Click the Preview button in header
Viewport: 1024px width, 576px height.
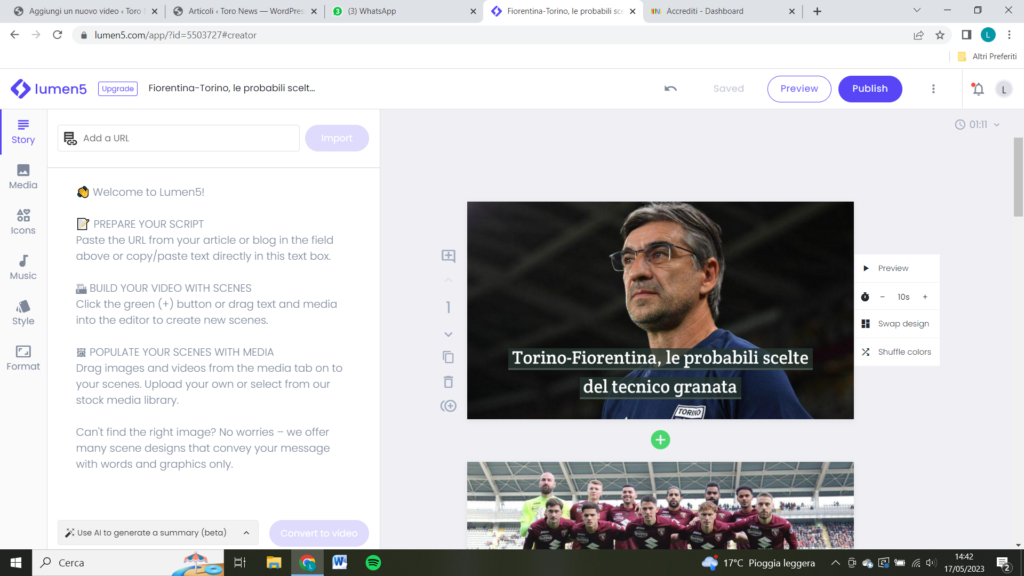[799, 88]
